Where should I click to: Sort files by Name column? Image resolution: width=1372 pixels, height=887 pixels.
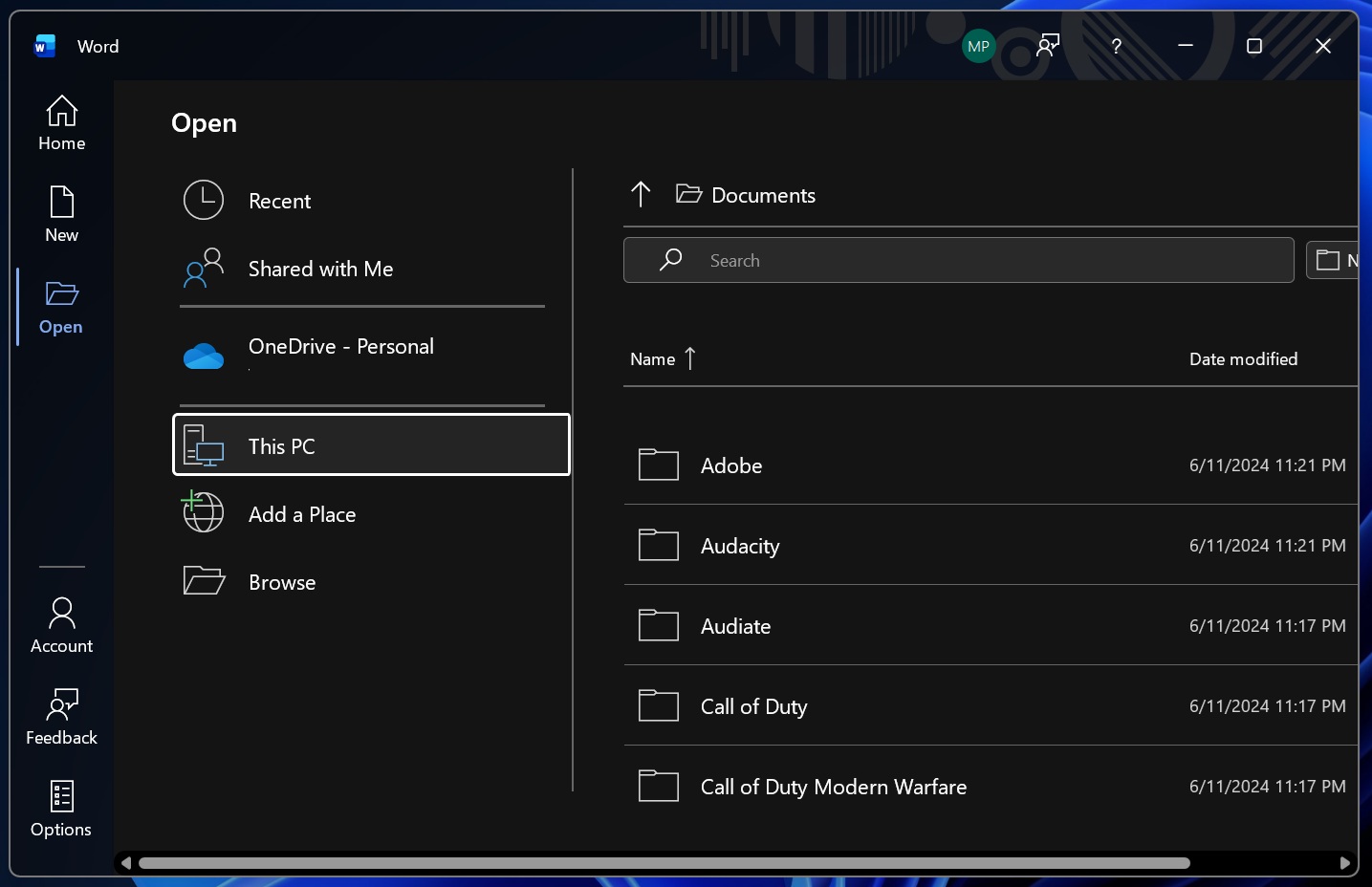pyautogui.click(x=653, y=359)
